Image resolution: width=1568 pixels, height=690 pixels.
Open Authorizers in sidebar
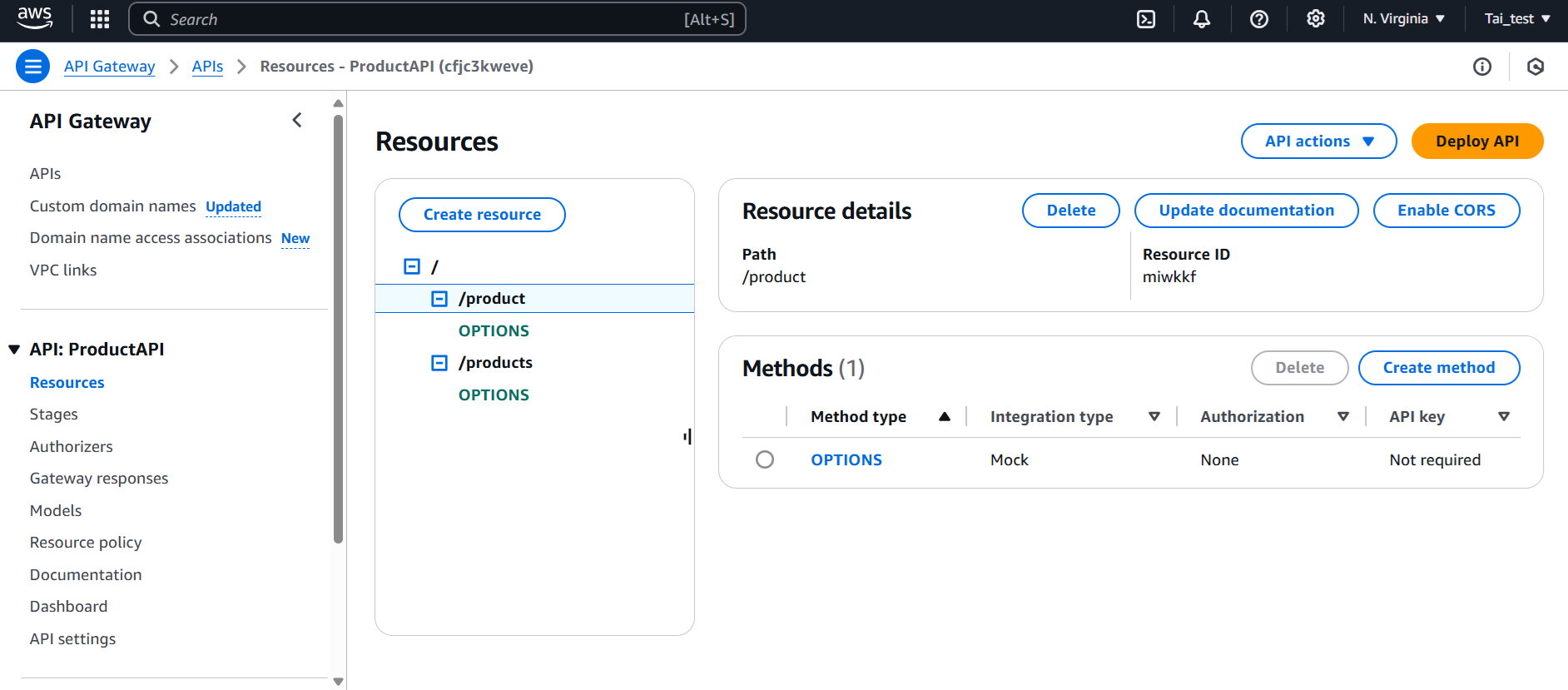(x=72, y=447)
